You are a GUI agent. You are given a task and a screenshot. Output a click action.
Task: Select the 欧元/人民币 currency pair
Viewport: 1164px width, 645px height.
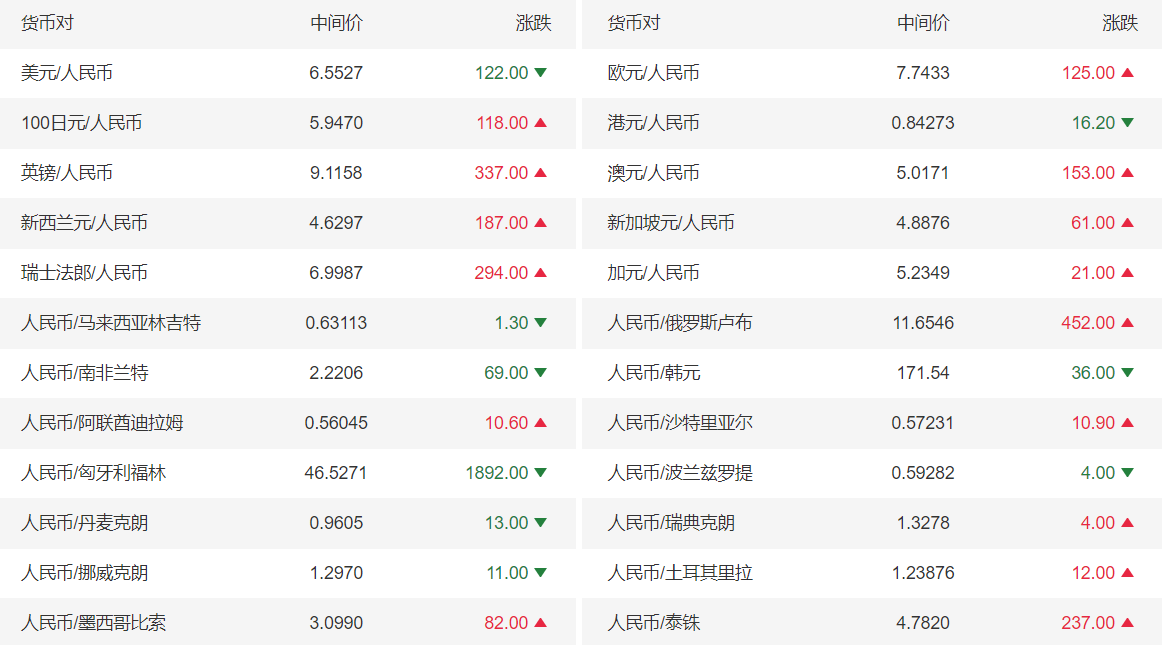pyautogui.click(x=653, y=73)
